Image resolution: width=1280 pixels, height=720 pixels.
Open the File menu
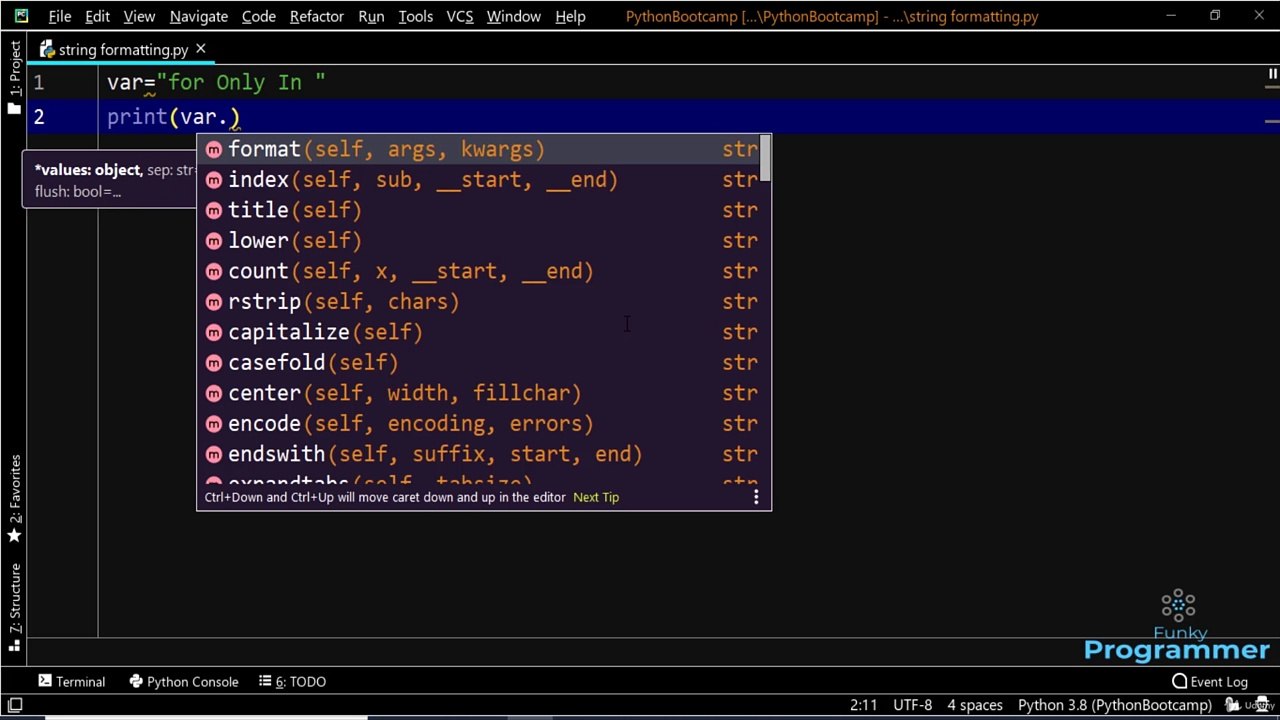(x=59, y=16)
